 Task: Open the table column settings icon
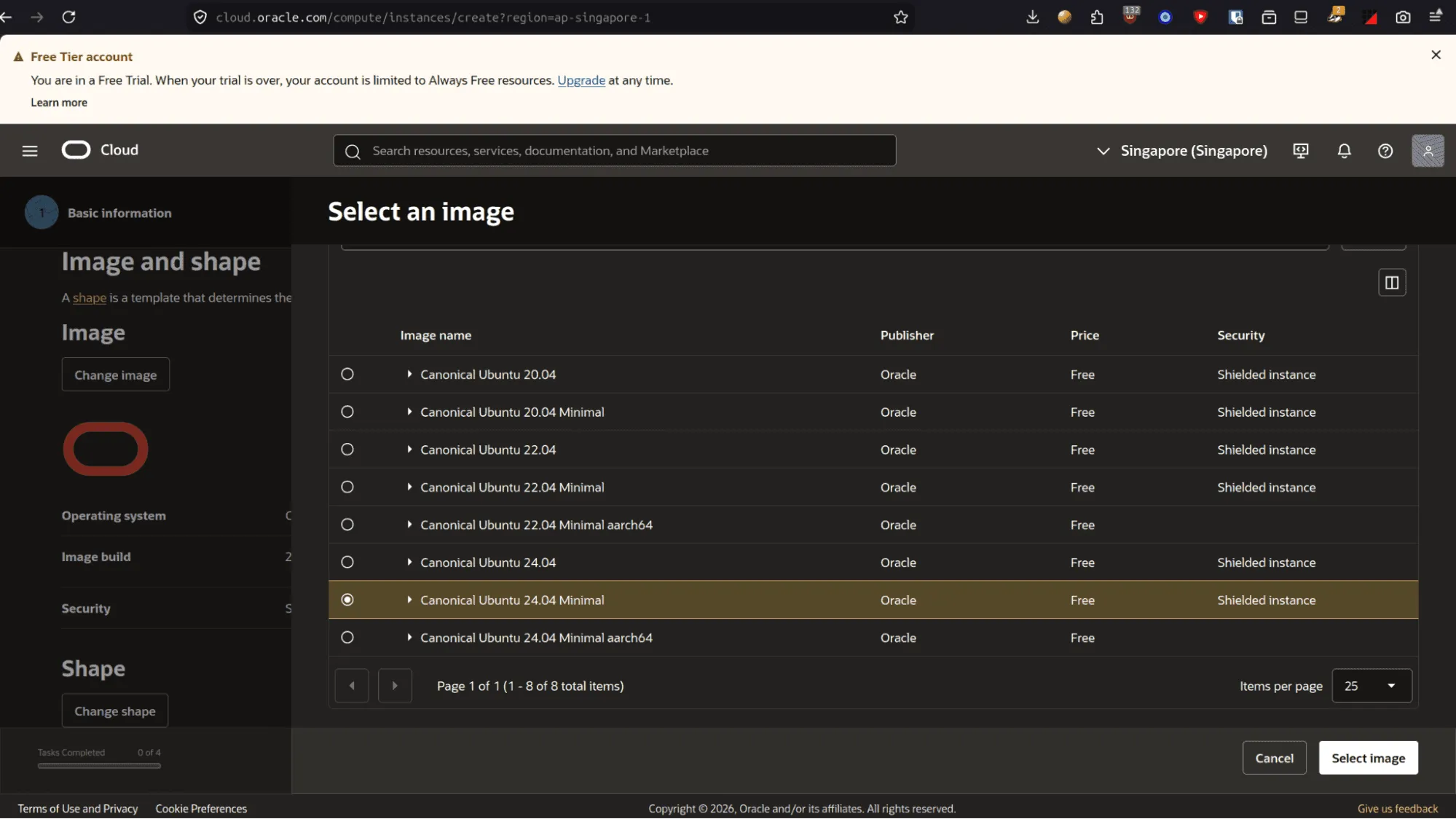click(1391, 283)
